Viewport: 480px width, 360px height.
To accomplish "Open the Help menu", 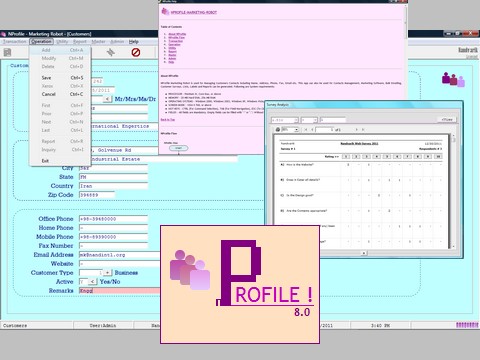I will click(x=134, y=42).
